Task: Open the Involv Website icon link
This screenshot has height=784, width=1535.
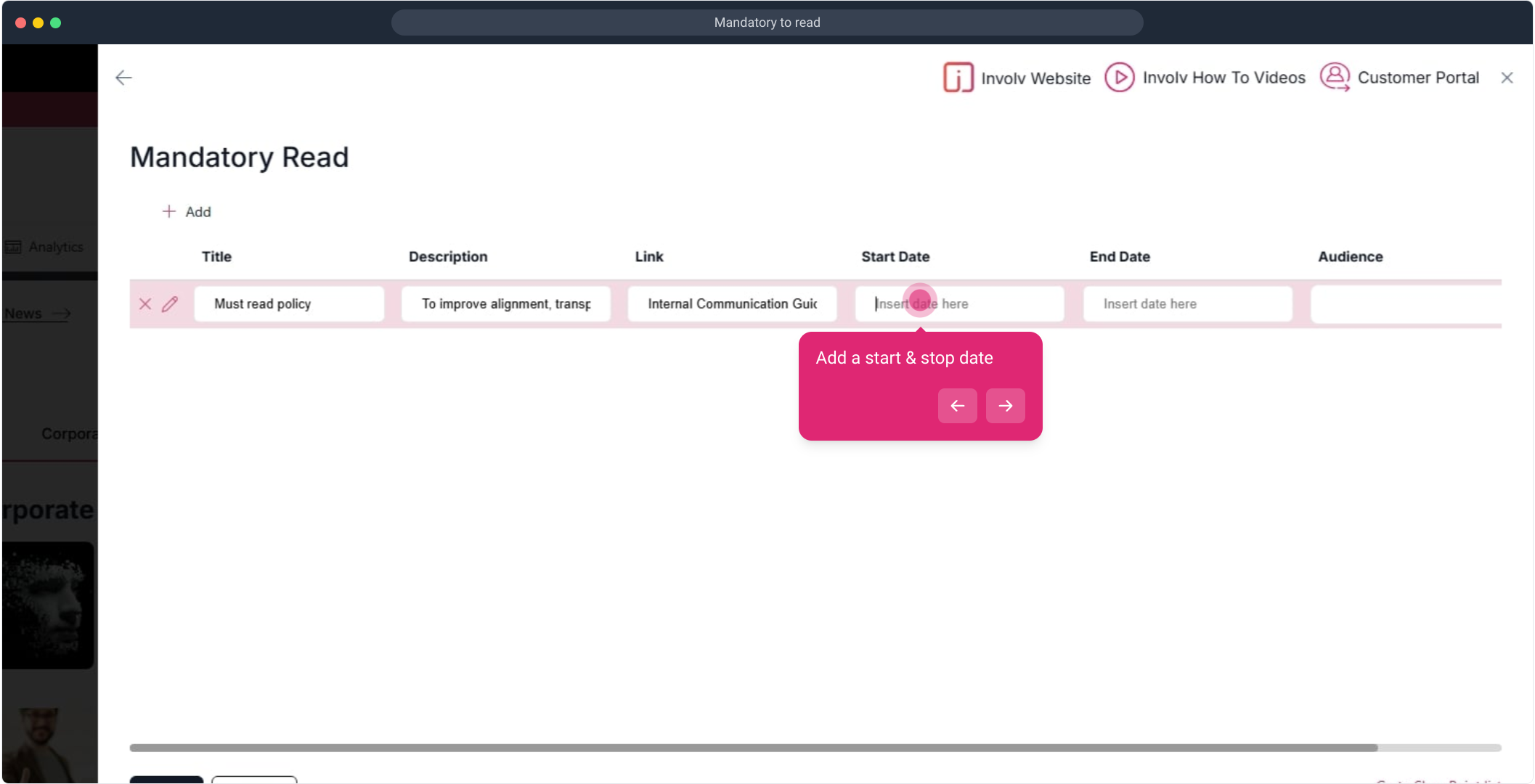Action: (958, 77)
